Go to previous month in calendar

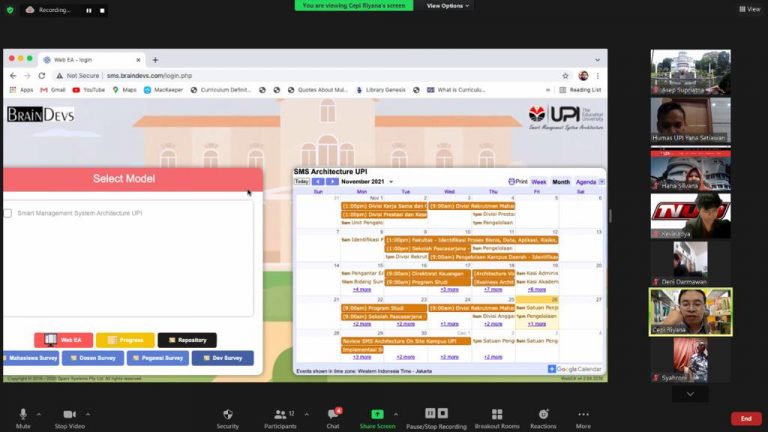point(318,182)
